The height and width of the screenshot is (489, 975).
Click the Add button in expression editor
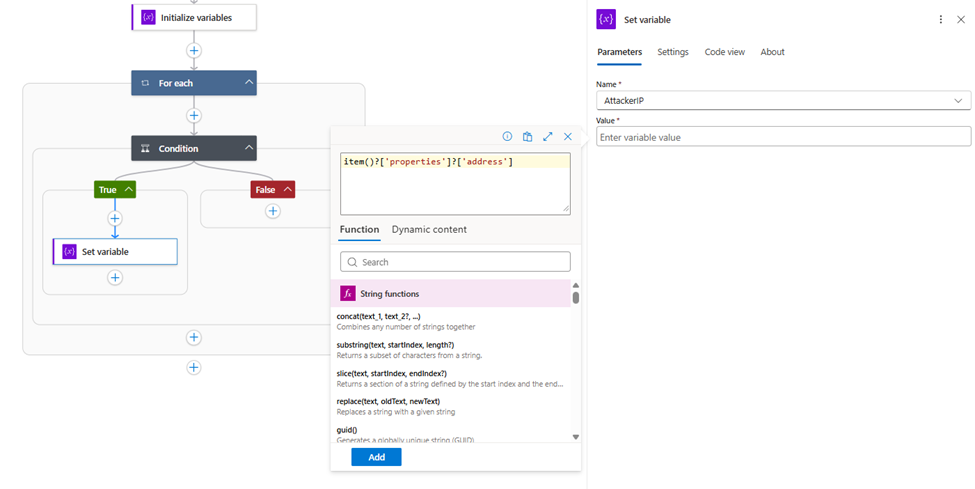coord(376,457)
